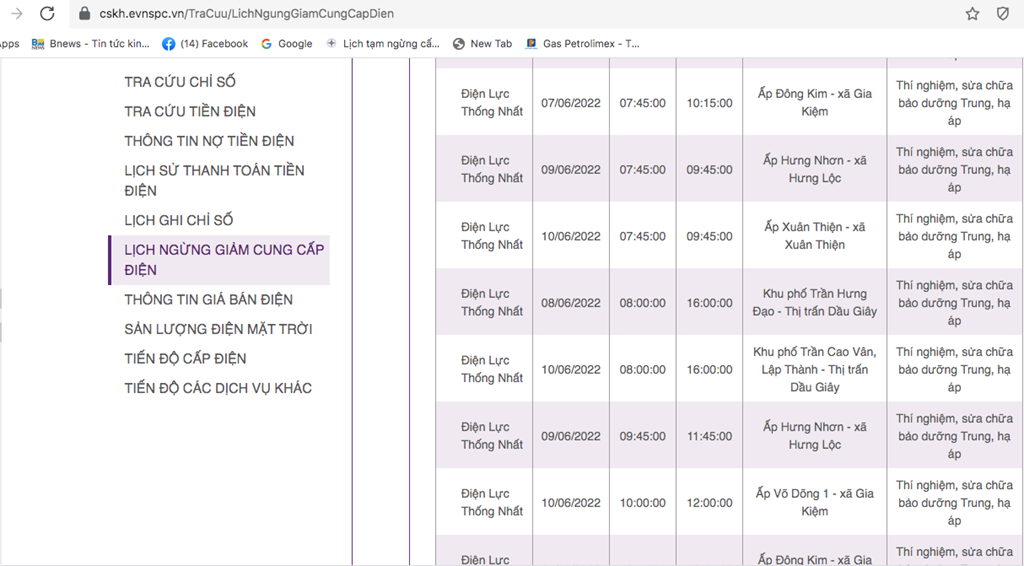Open the New Tab bookmark
The width and height of the screenshot is (1024, 566).
click(482, 44)
